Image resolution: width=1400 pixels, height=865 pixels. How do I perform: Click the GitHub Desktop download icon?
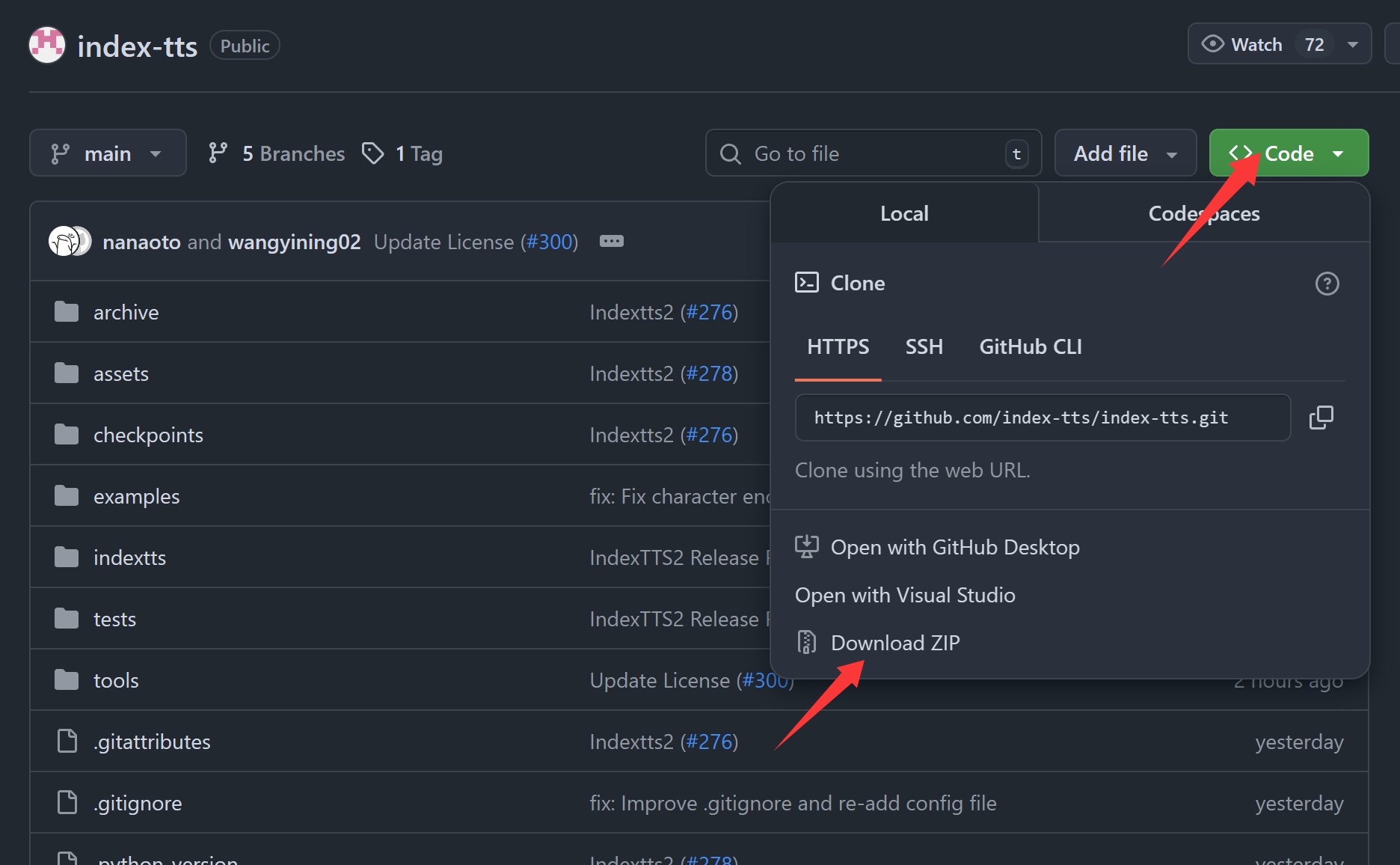coord(807,547)
